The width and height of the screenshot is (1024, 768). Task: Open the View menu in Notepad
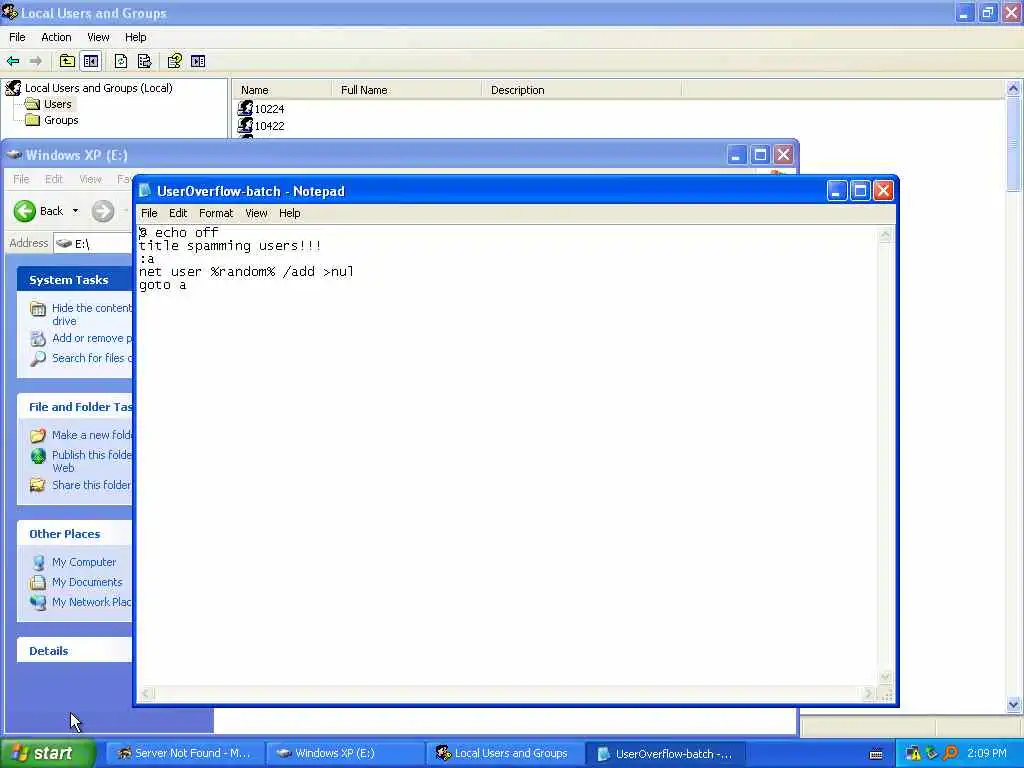click(257, 213)
